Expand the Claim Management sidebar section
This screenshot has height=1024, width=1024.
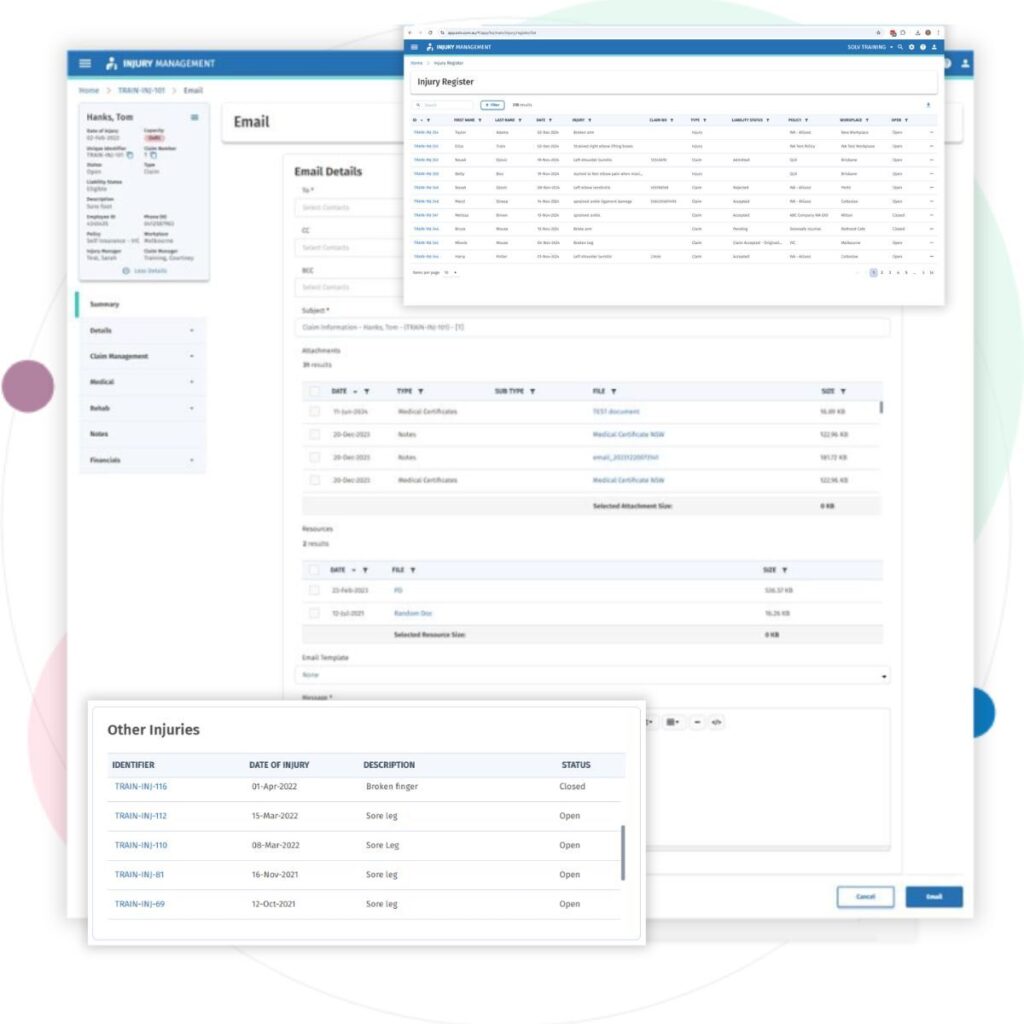pyautogui.click(x=140, y=355)
